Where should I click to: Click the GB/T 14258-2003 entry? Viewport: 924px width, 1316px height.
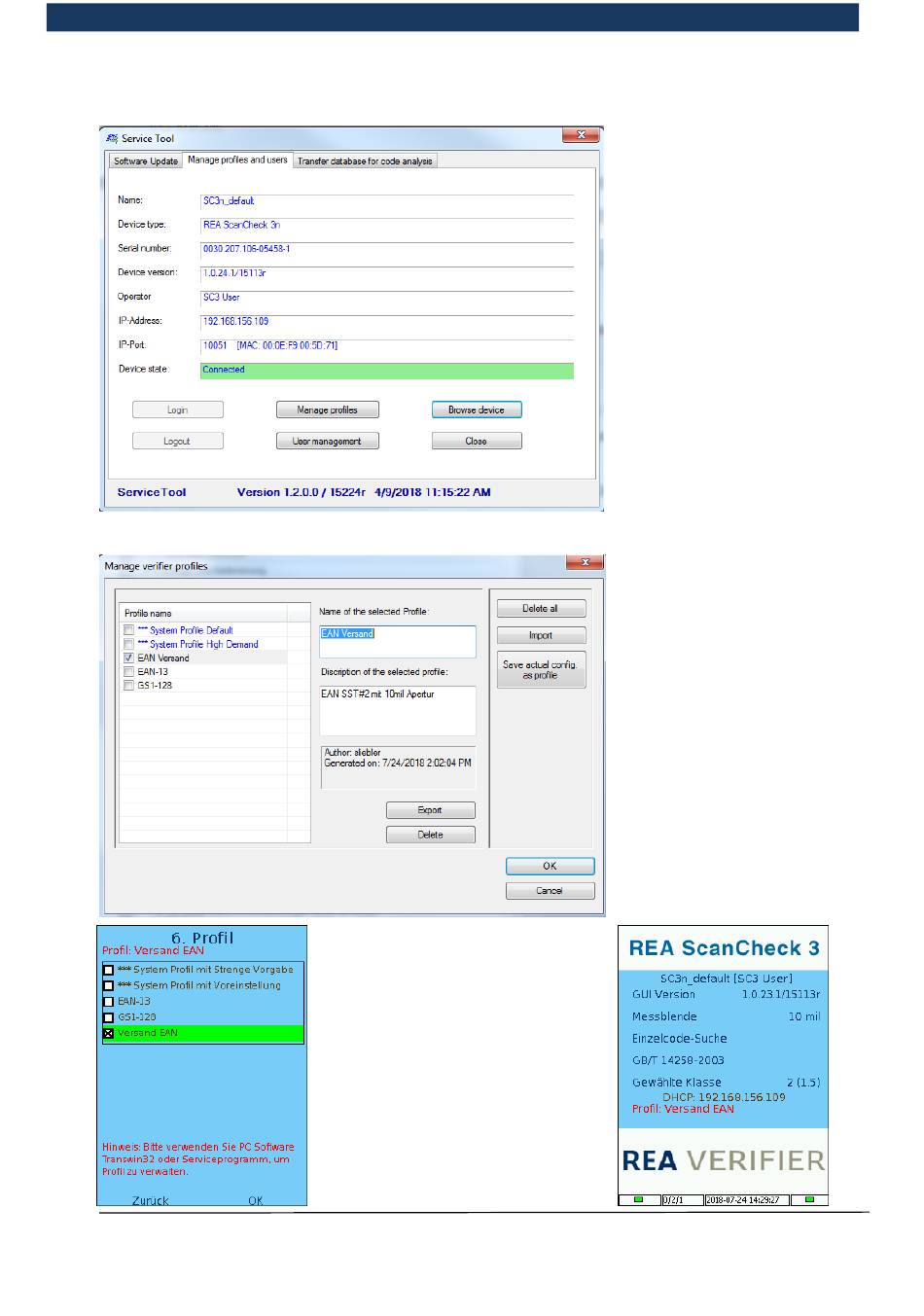pos(678,1060)
